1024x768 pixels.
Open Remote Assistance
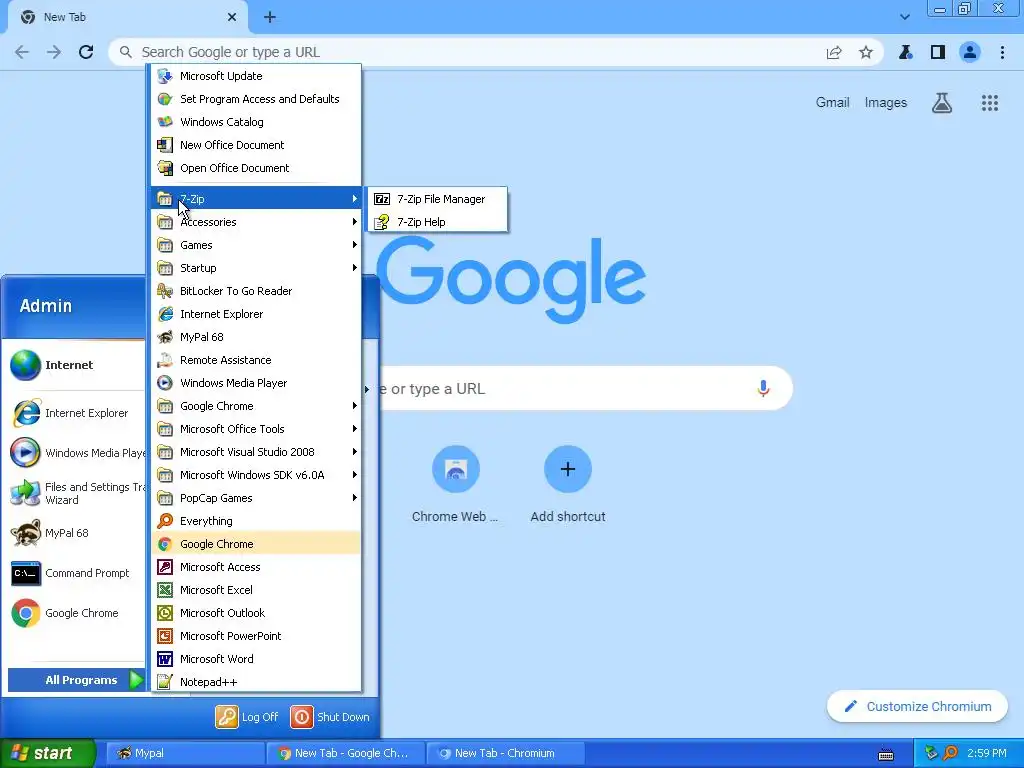[x=256, y=360]
